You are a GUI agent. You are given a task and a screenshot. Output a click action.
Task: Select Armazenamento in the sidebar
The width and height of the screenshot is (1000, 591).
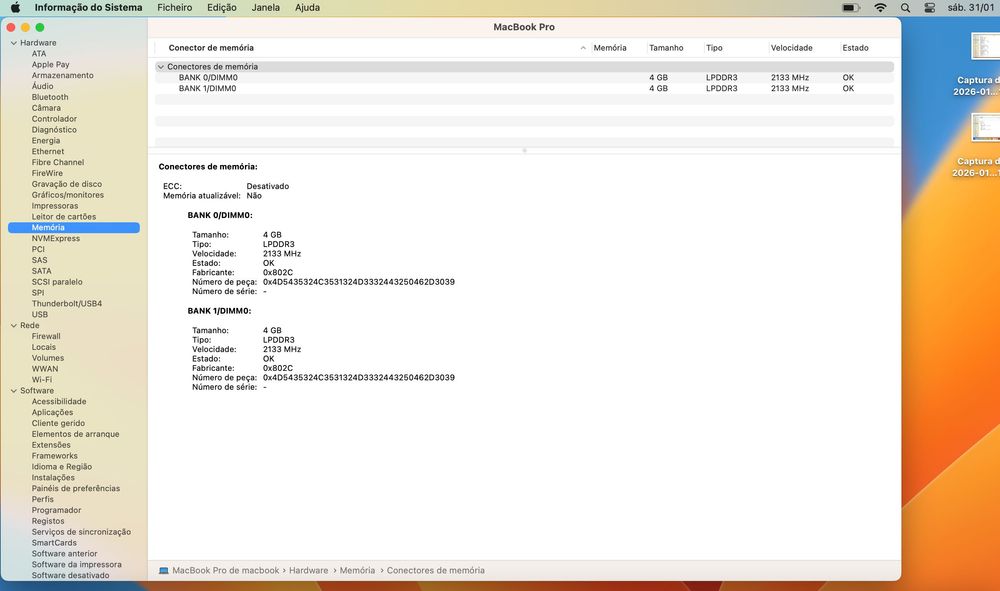[62, 75]
